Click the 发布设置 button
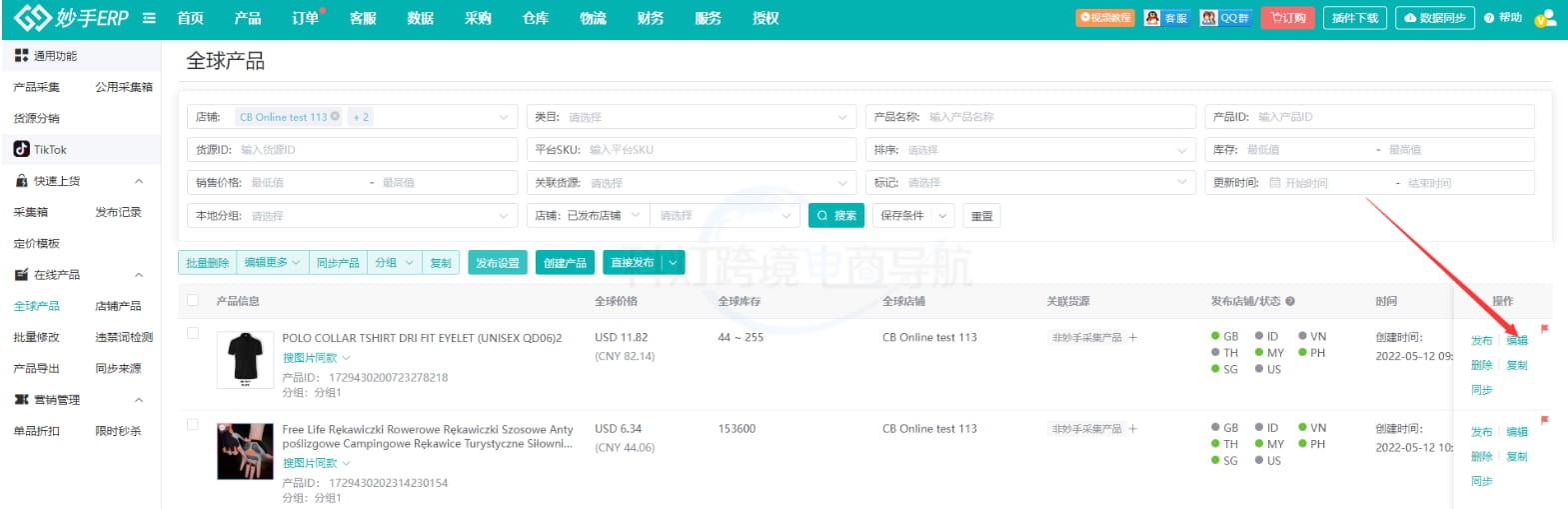 (498, 262)
